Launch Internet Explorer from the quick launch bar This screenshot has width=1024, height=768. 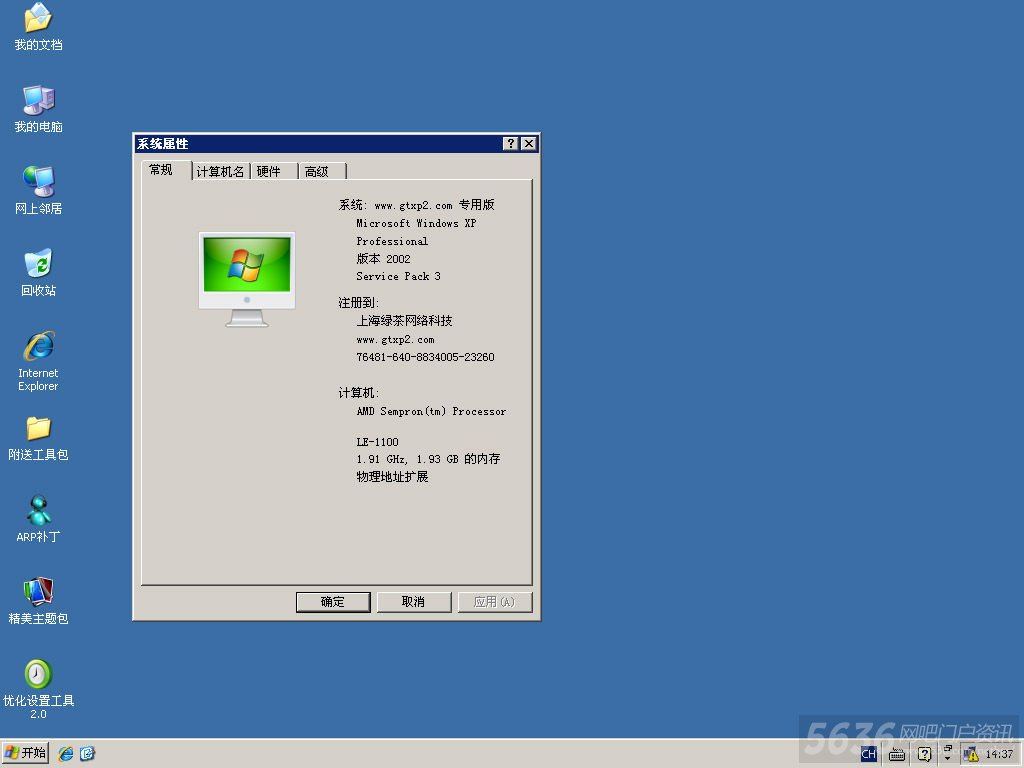[x=65, y=754]
